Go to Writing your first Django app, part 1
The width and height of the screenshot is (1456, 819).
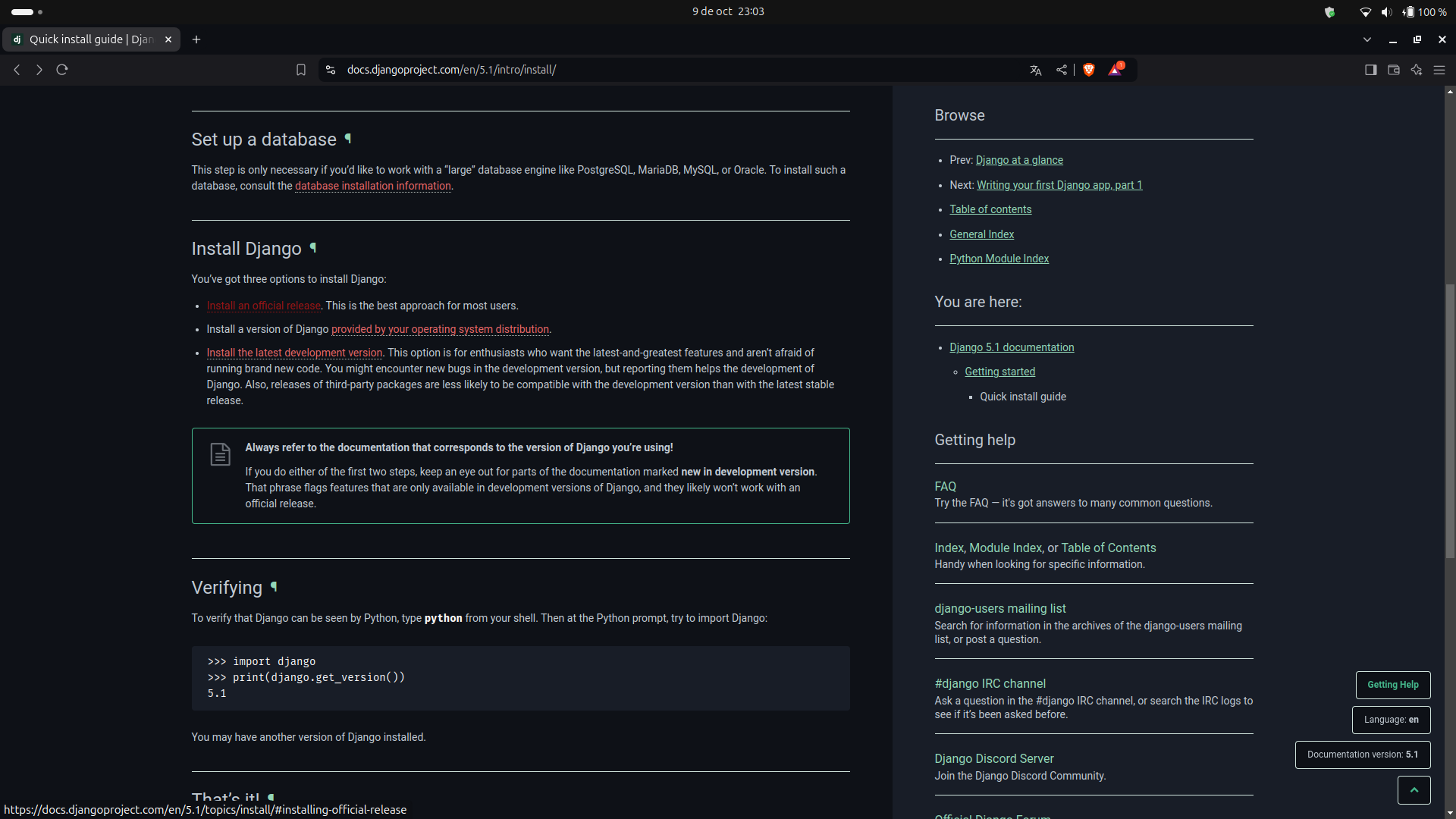point(1059,185)
